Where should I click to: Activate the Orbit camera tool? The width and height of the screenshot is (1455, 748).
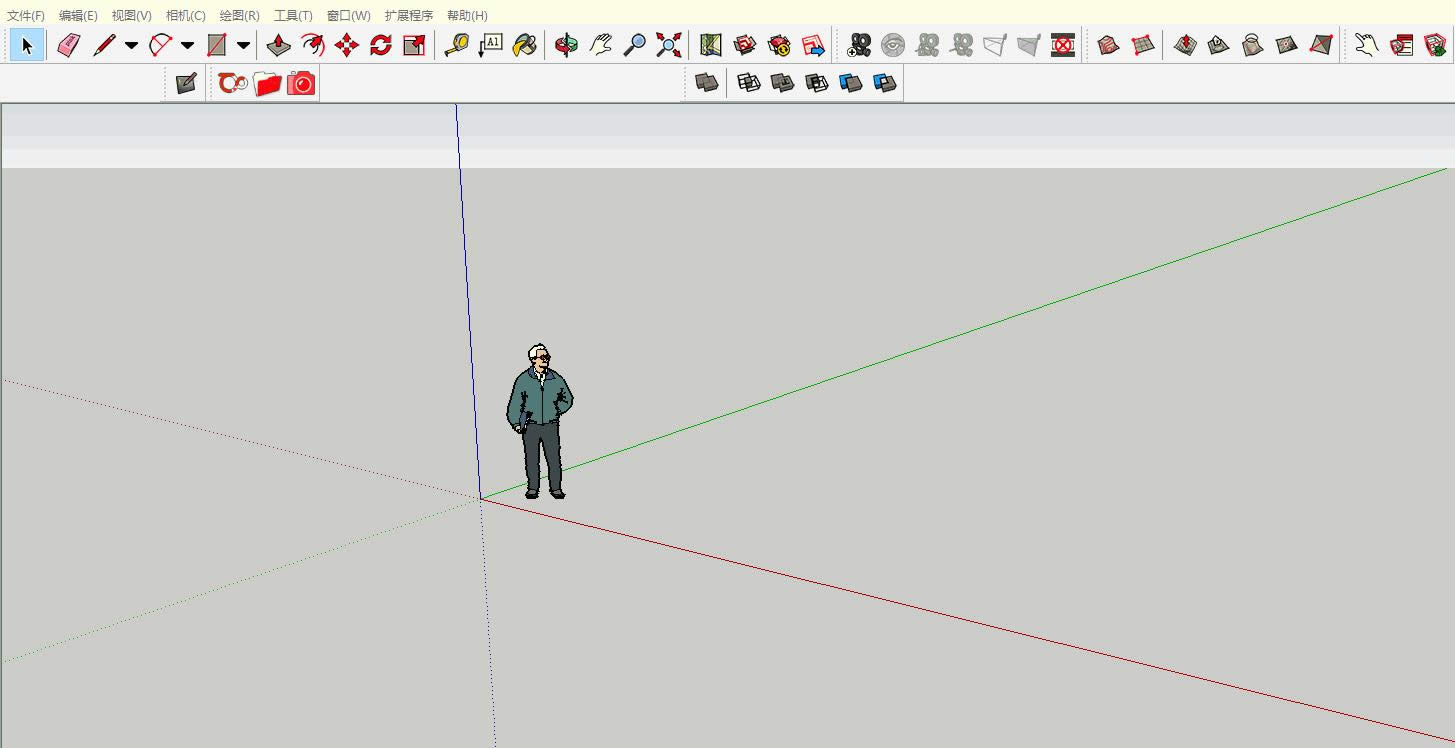[567, 45]
